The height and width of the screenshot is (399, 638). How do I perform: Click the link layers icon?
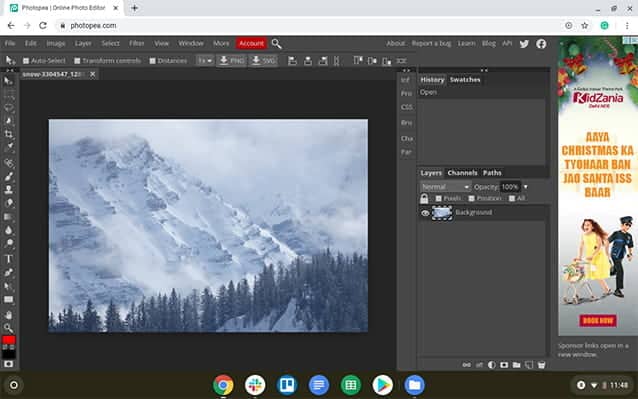pos(467,365)
